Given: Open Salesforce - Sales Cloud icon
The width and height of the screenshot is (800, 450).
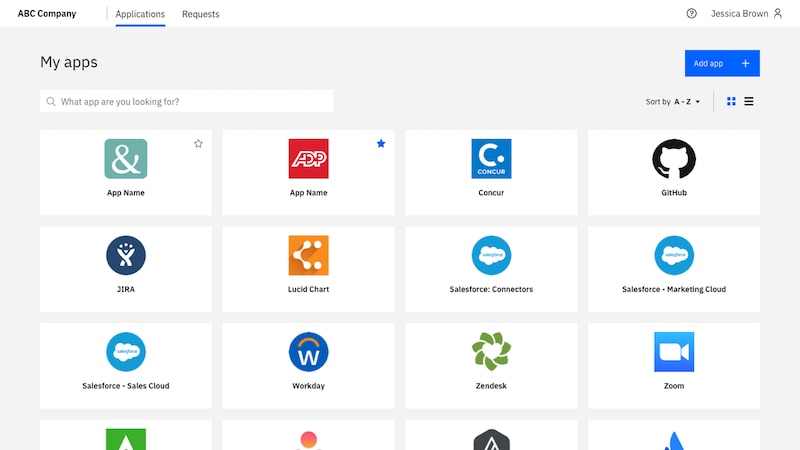Looking at the screenshot, I should click(x=126, y=352).
